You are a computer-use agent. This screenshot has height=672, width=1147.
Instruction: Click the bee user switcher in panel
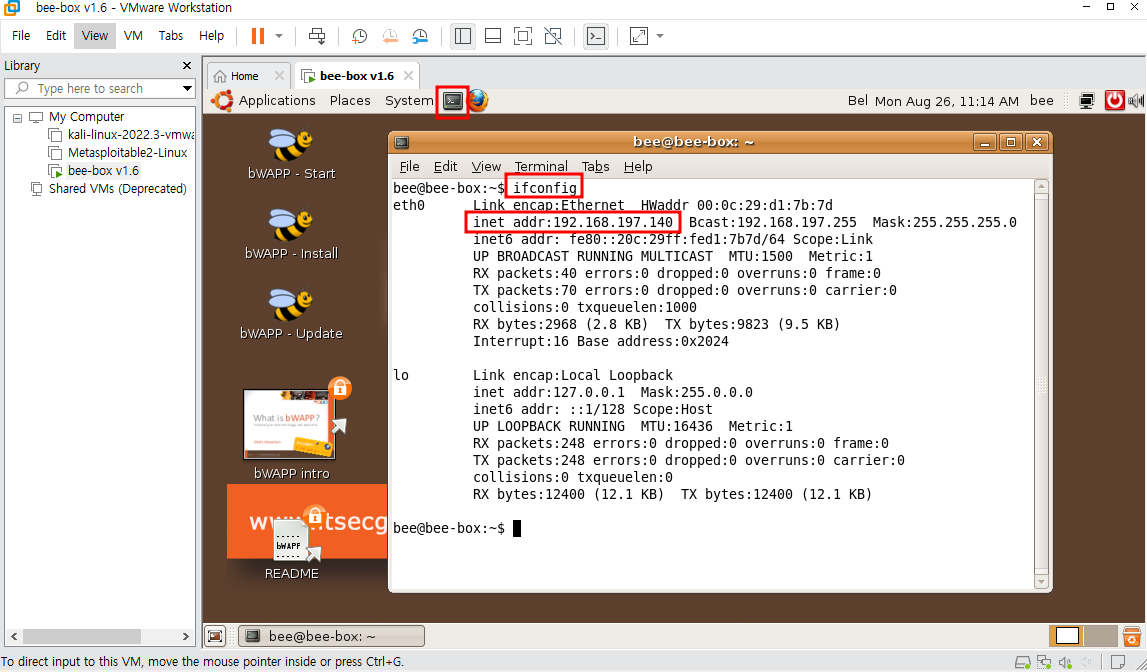1042,101
